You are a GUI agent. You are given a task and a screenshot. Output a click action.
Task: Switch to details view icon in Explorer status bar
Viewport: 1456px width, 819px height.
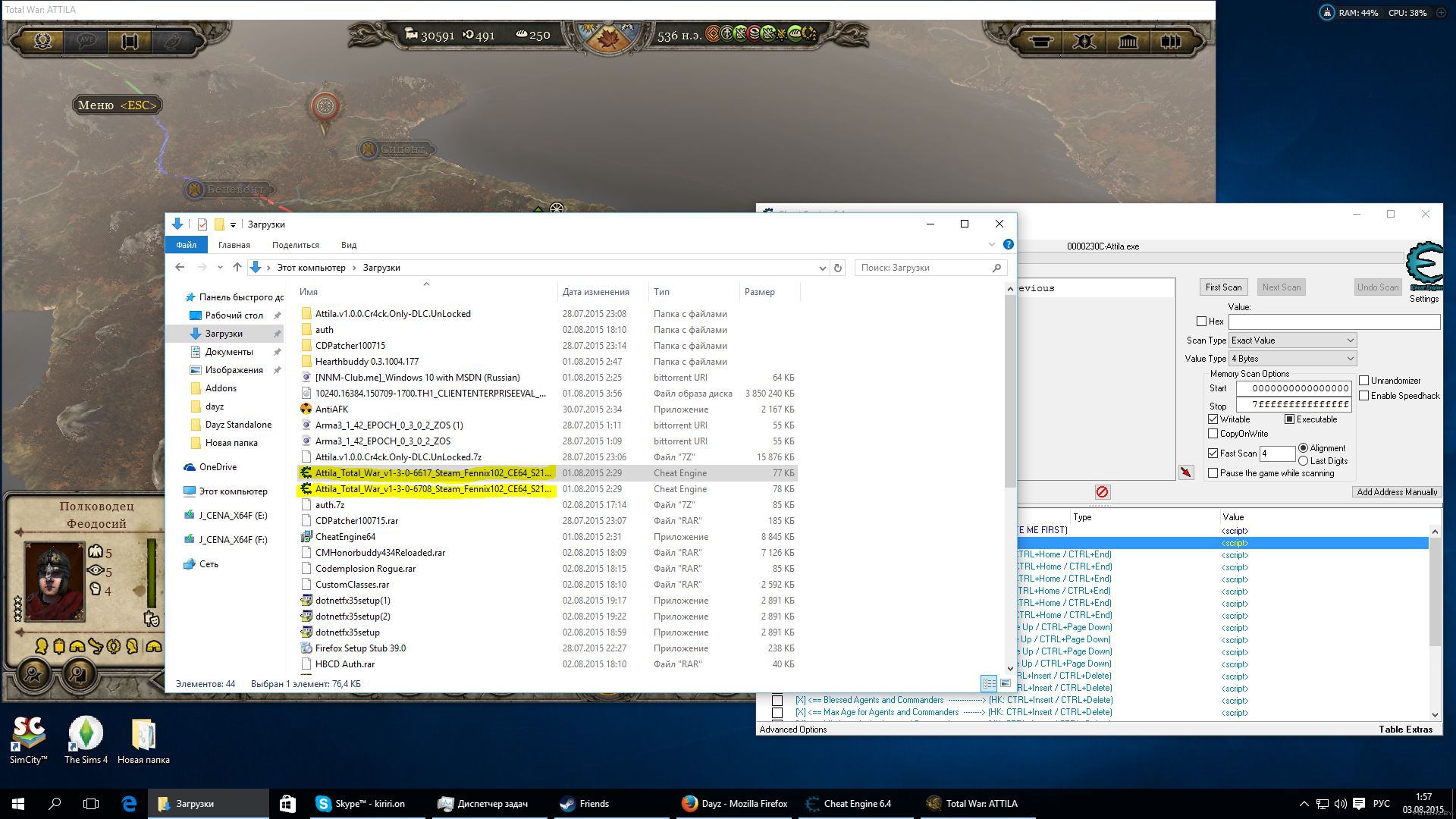[x=989, y=683]
